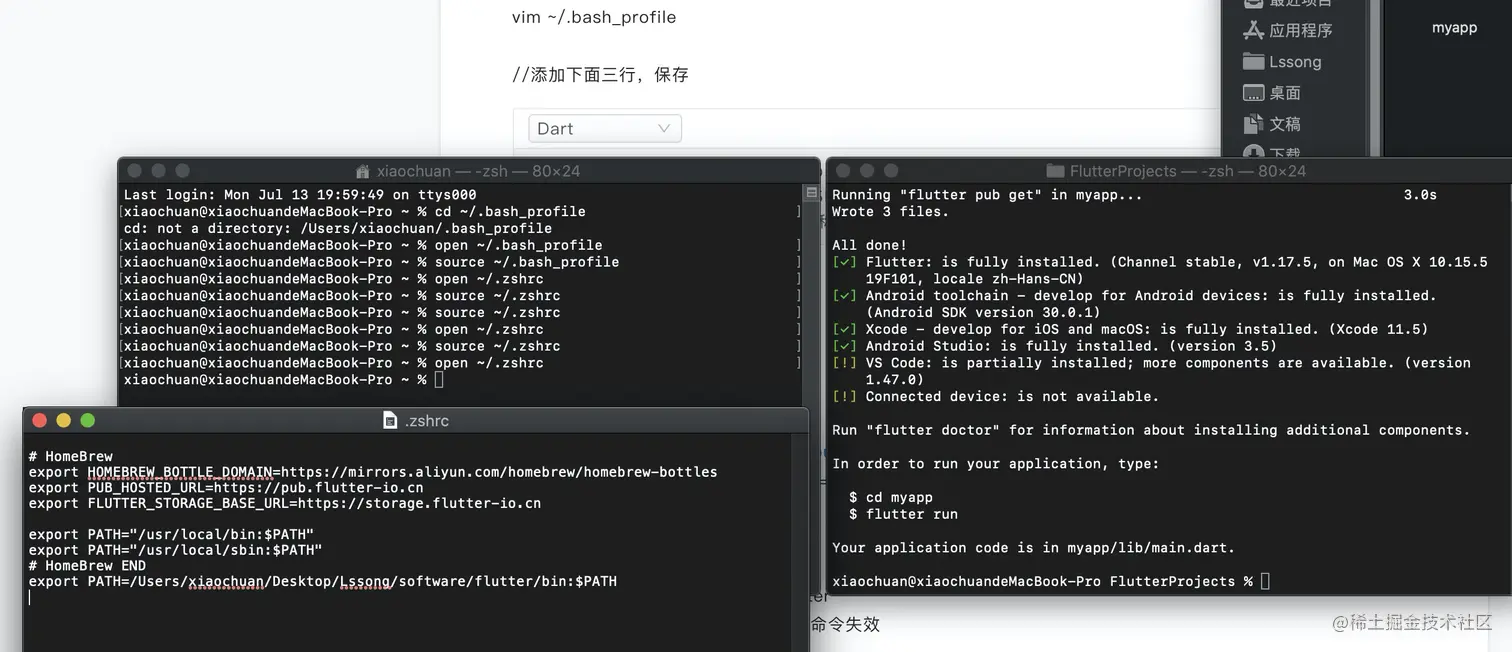Click the "//添加下面三行，保存" text on the page
Image resolution: width=1512 pixels, height=652 pixels.
tap(600, 74)
